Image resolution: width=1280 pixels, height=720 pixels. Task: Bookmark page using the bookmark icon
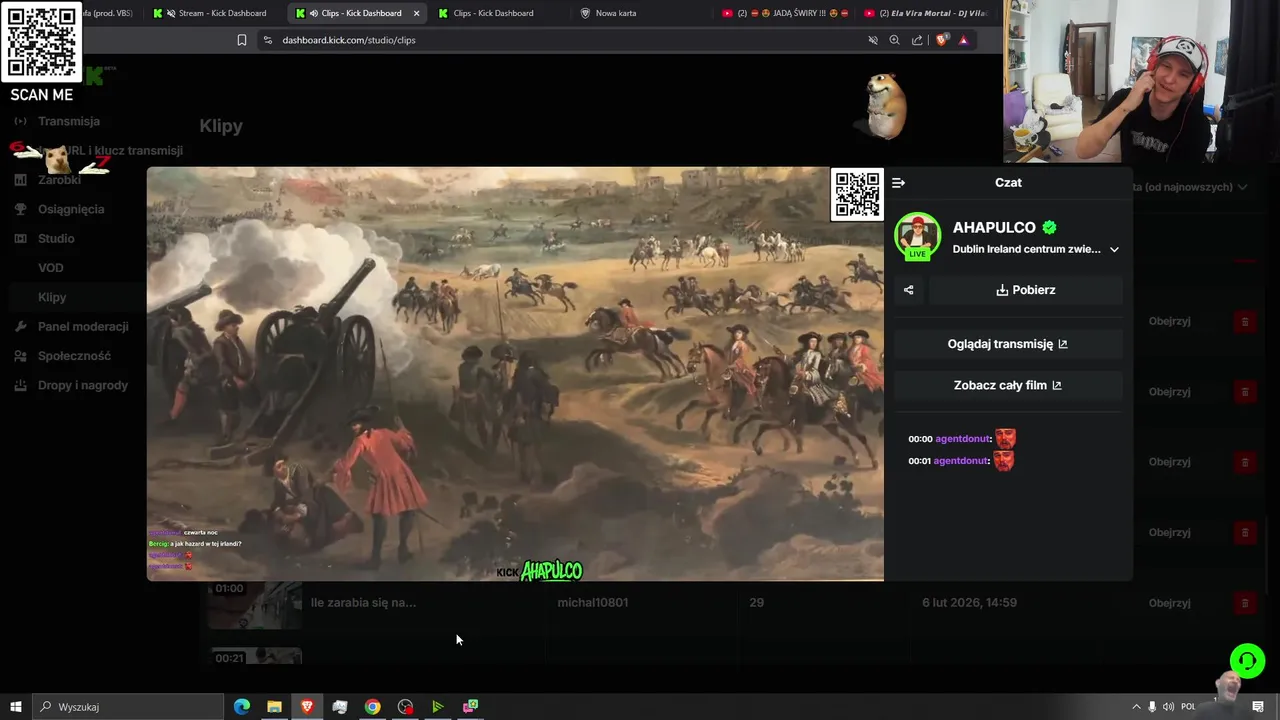click(x=241, y=40)
